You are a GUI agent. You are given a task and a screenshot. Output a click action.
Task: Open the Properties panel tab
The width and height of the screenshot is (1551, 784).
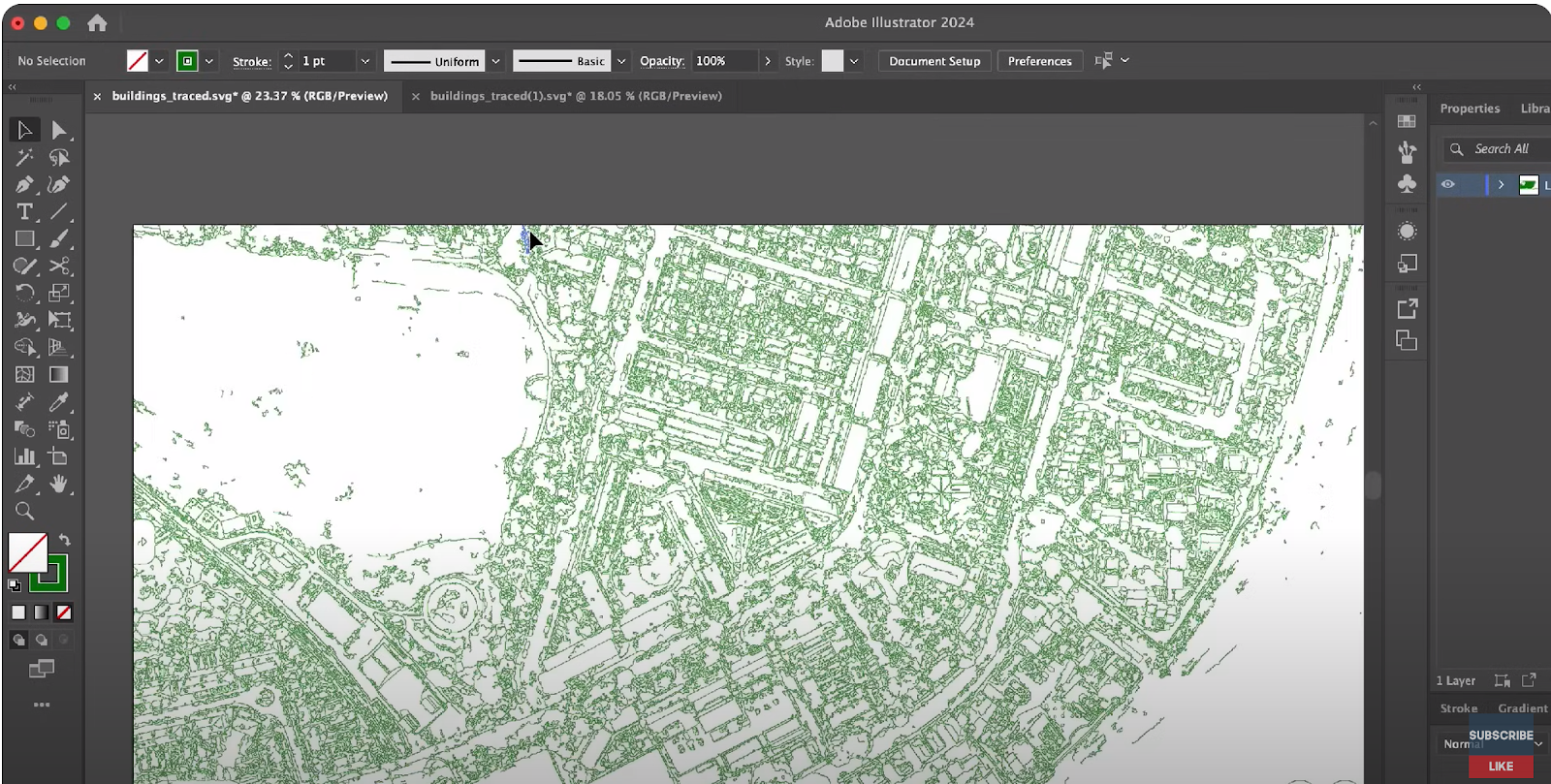pos(1470,109)
